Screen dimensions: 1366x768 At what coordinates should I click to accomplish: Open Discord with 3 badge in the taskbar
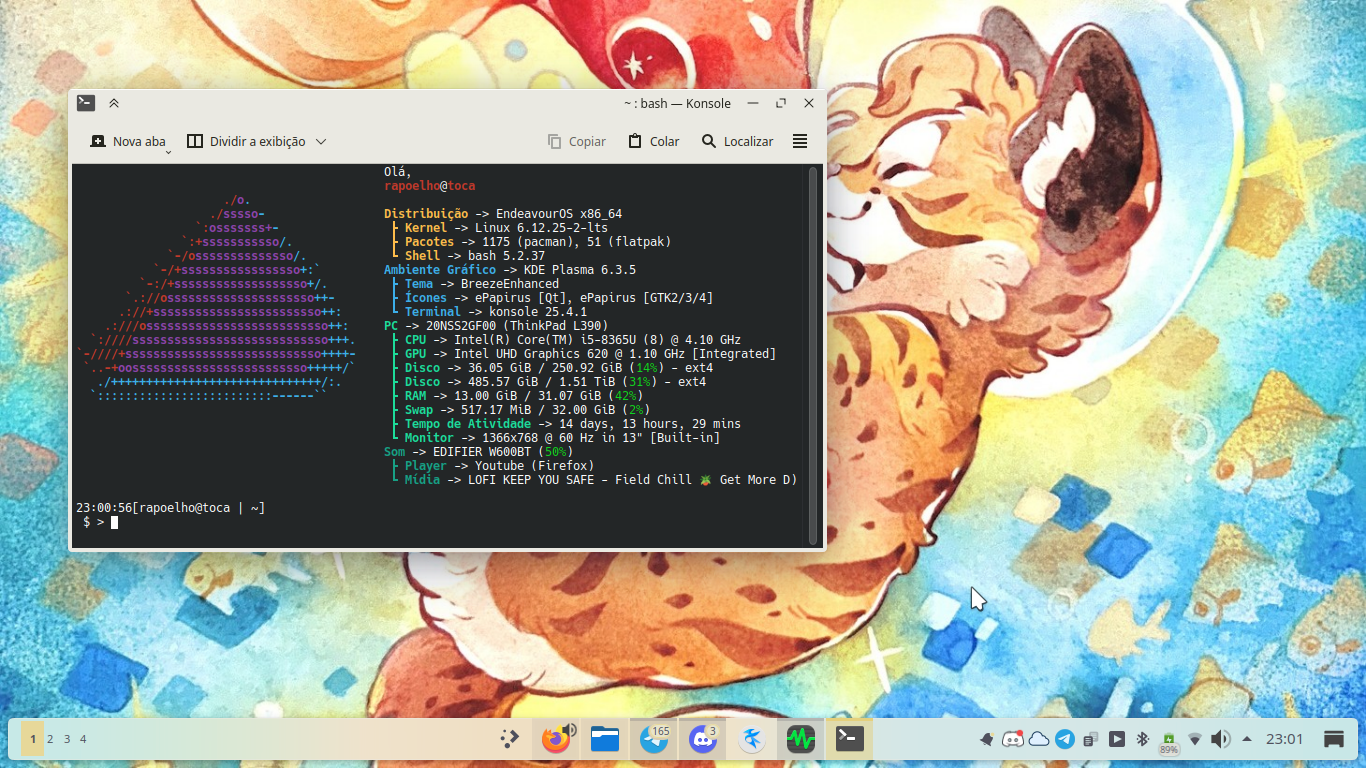pyautogui.click(x=703, y=739)
